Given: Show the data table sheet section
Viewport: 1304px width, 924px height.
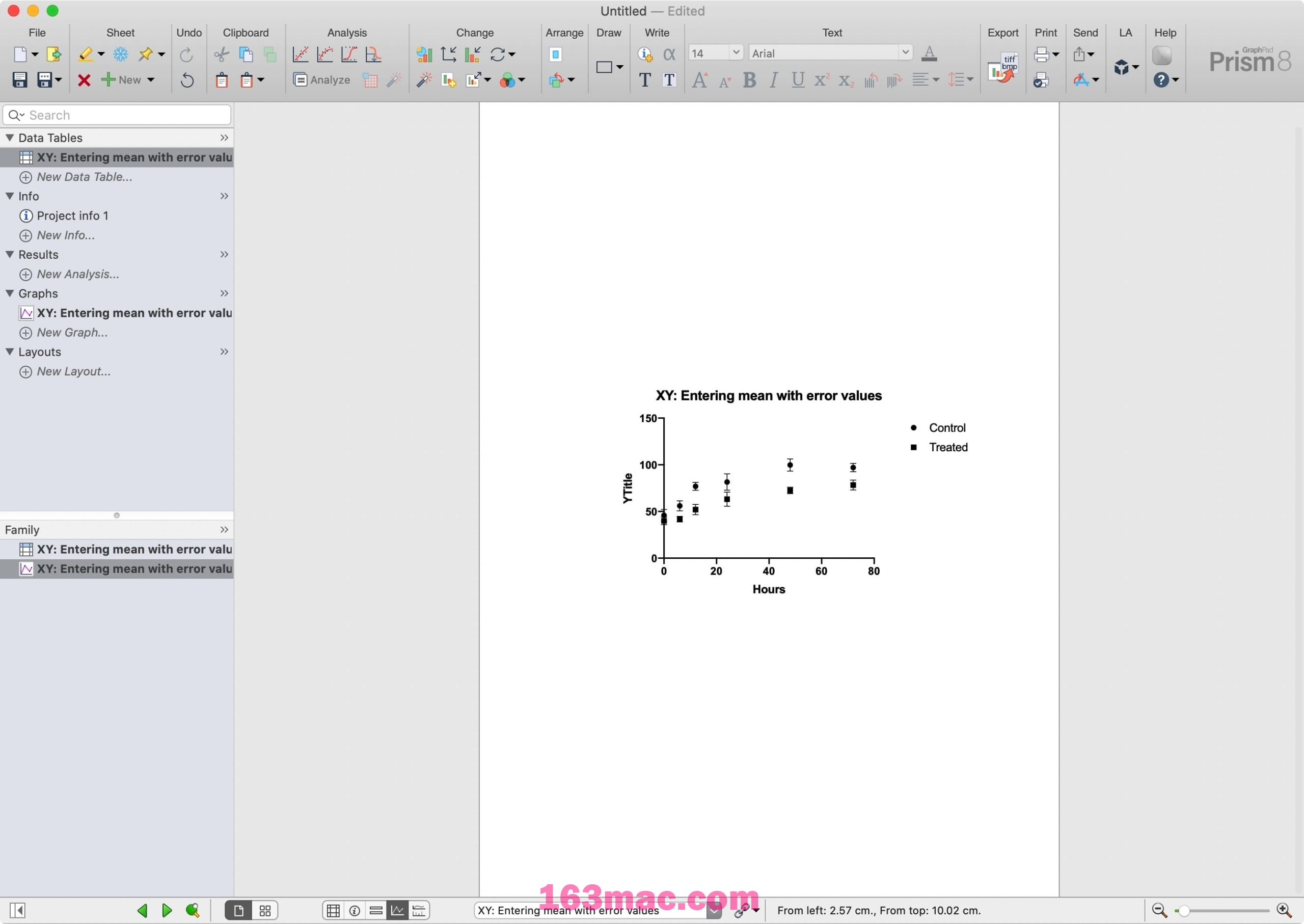Looking at the screenshot, I should pos(334,911).
